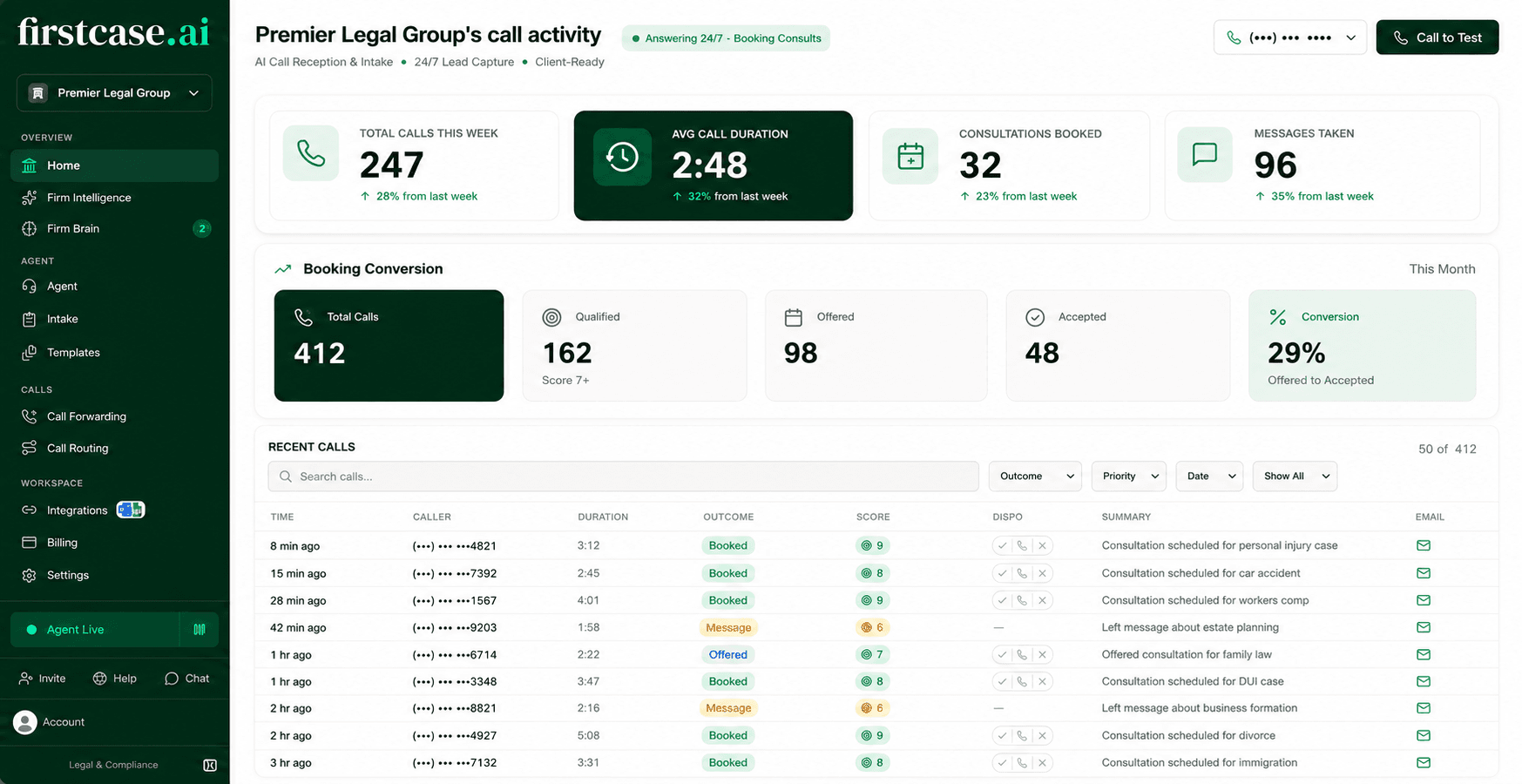This screenshot has height=784, width=1522.
Task: Expand the Premier Legal Group selector
Action: [114, 93]
